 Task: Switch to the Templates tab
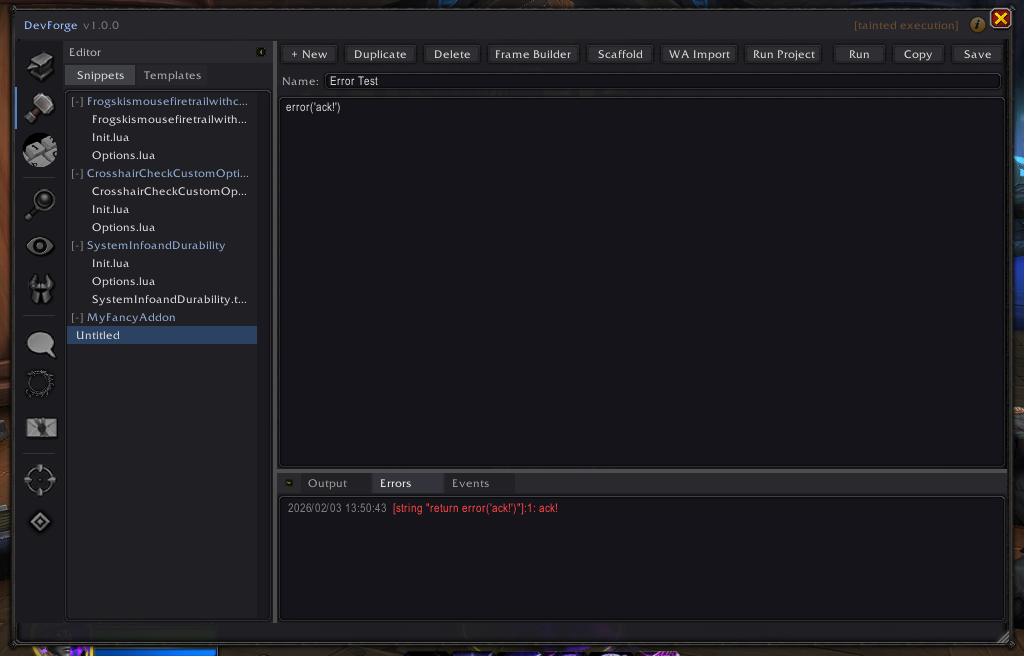pyautogui.click(x=172, y=74)
